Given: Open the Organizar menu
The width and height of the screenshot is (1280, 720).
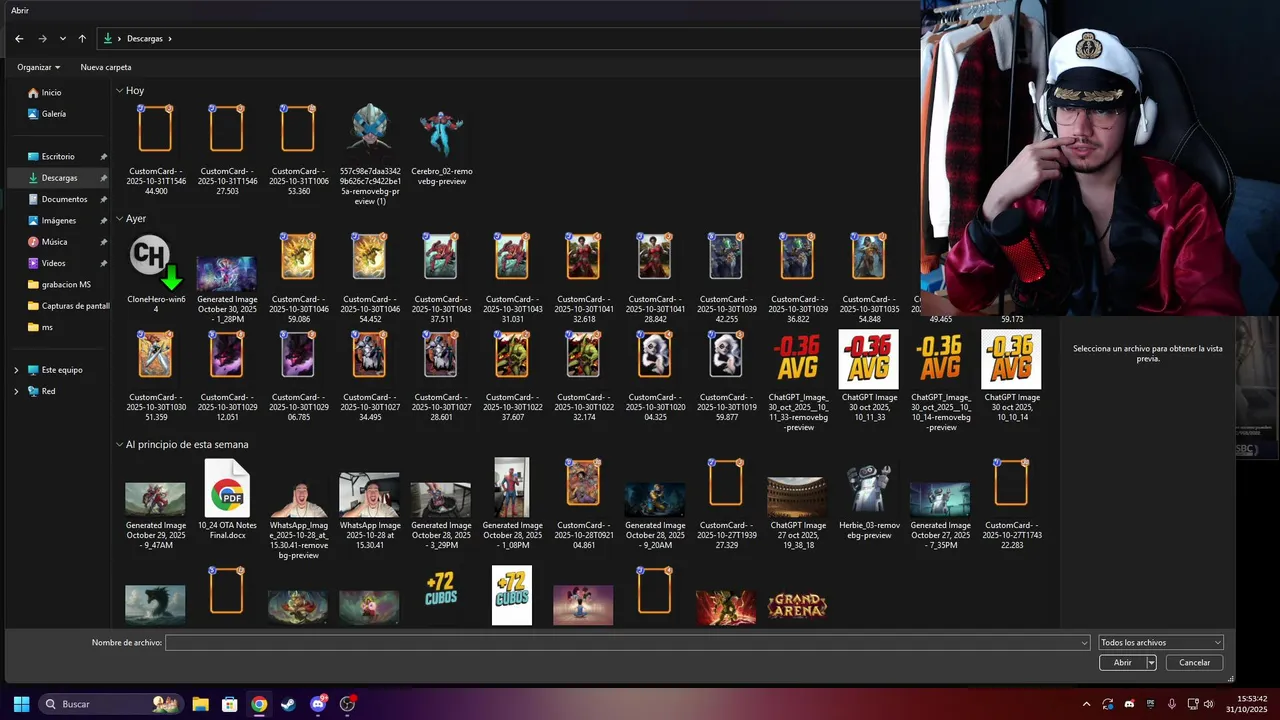Looking at the screenshot, I should click(x=38, y=67).
